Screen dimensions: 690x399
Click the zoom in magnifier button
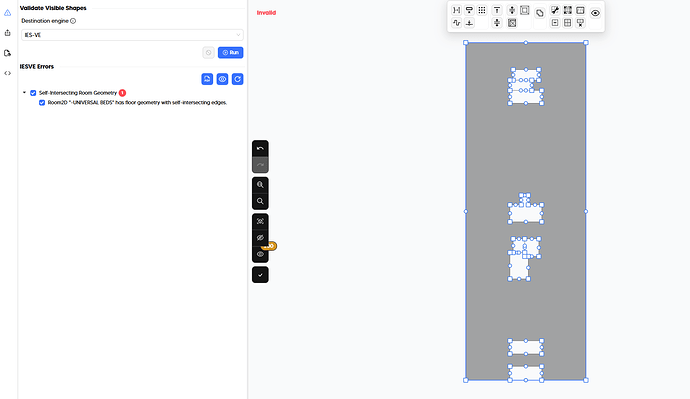(x=260, y=185)
